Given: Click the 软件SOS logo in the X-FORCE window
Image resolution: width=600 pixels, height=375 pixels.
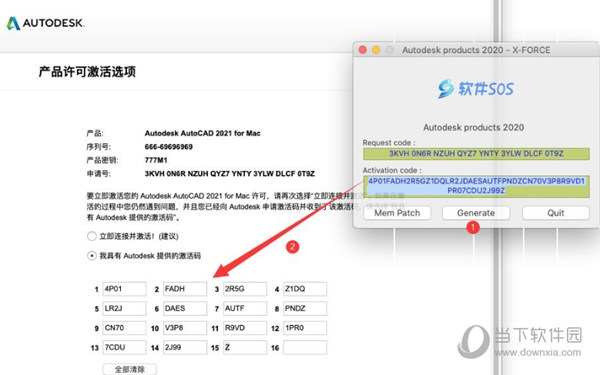Looking at the screenshot, I should pyautogui.click(x=476, y=89).
